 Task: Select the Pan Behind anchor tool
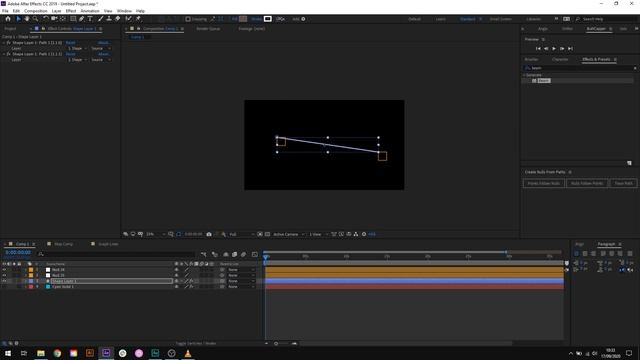tap(62, 19)
